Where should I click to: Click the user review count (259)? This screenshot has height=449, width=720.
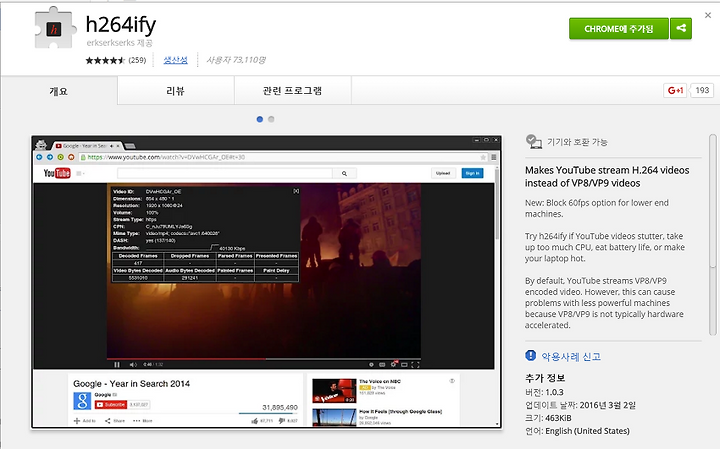137,60
